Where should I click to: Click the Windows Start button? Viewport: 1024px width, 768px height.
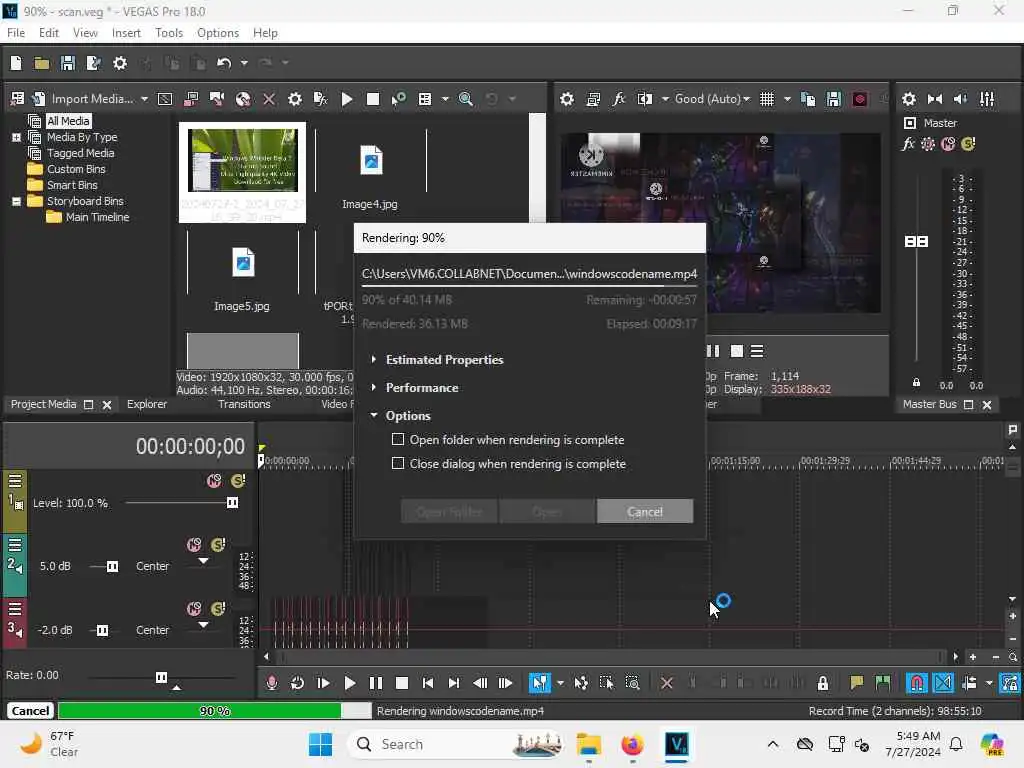(x=320, y=744)
